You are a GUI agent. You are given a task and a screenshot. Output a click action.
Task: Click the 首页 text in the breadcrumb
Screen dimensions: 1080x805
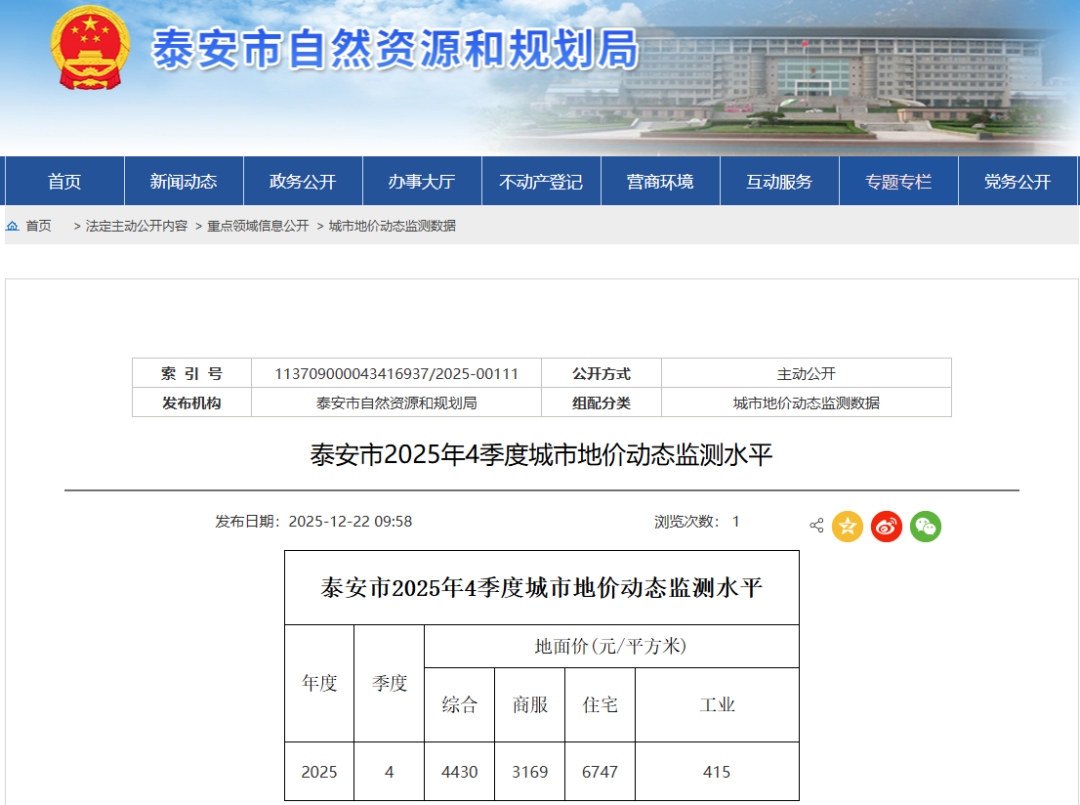[39, 226]
